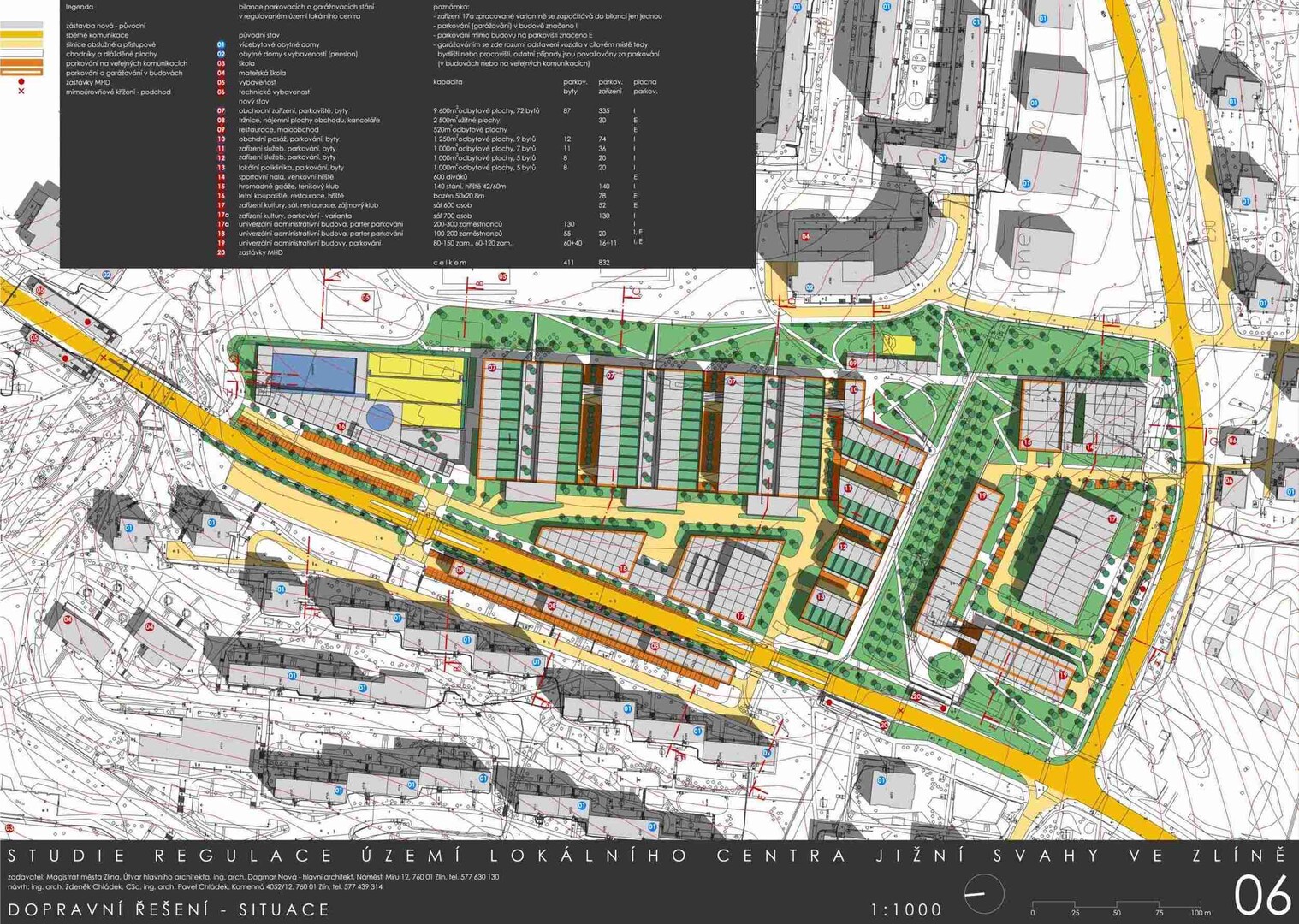Click map marker 13 on the polyclinic building
Image resolution: width=1299 pixels, height=924 pixels.
click(x=821, y=596)
